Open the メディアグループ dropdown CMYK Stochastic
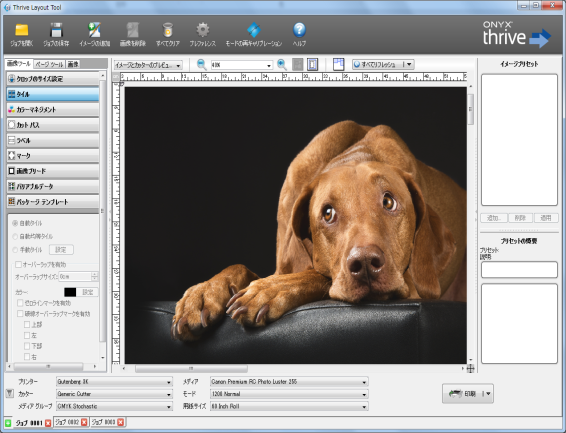This screenshot has height=433, width=566. pos(114,406)
